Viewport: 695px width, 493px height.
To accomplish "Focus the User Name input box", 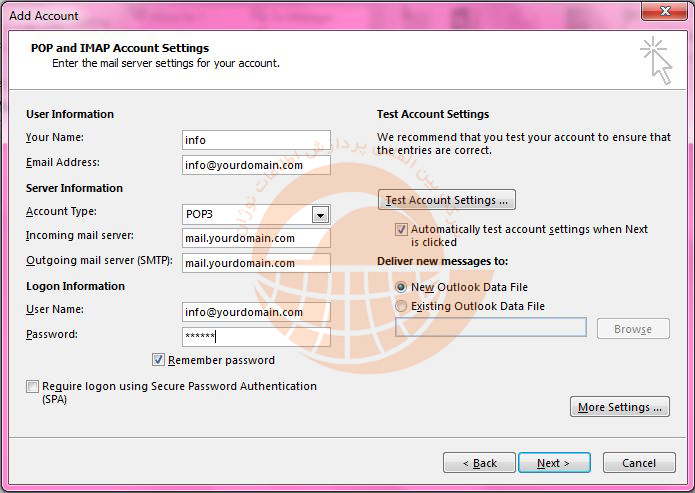I will pyautogui.click(x=256, y=312).
